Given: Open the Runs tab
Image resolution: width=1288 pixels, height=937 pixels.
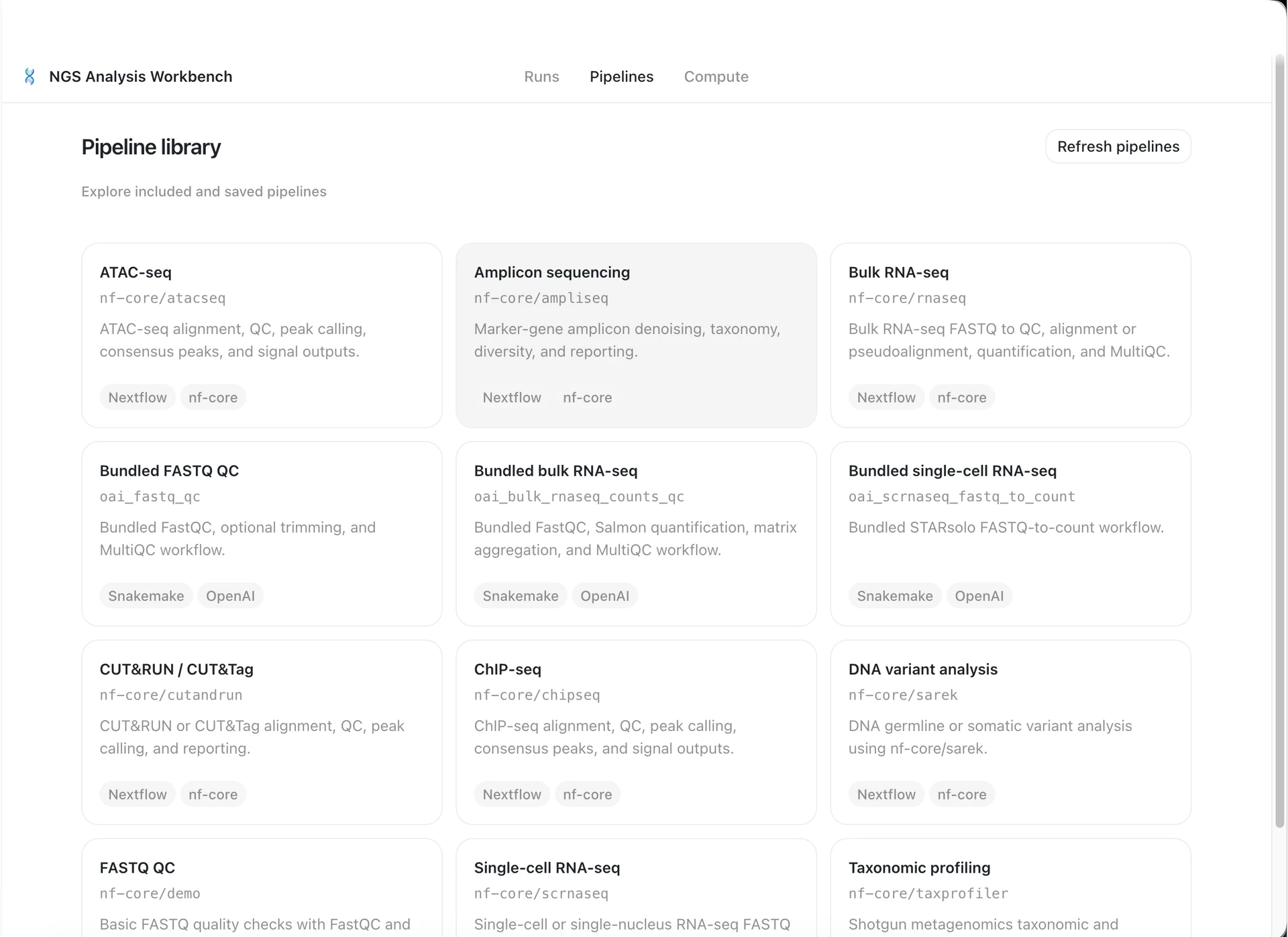Looking at the screenshot, I should (x=541, y=76).
